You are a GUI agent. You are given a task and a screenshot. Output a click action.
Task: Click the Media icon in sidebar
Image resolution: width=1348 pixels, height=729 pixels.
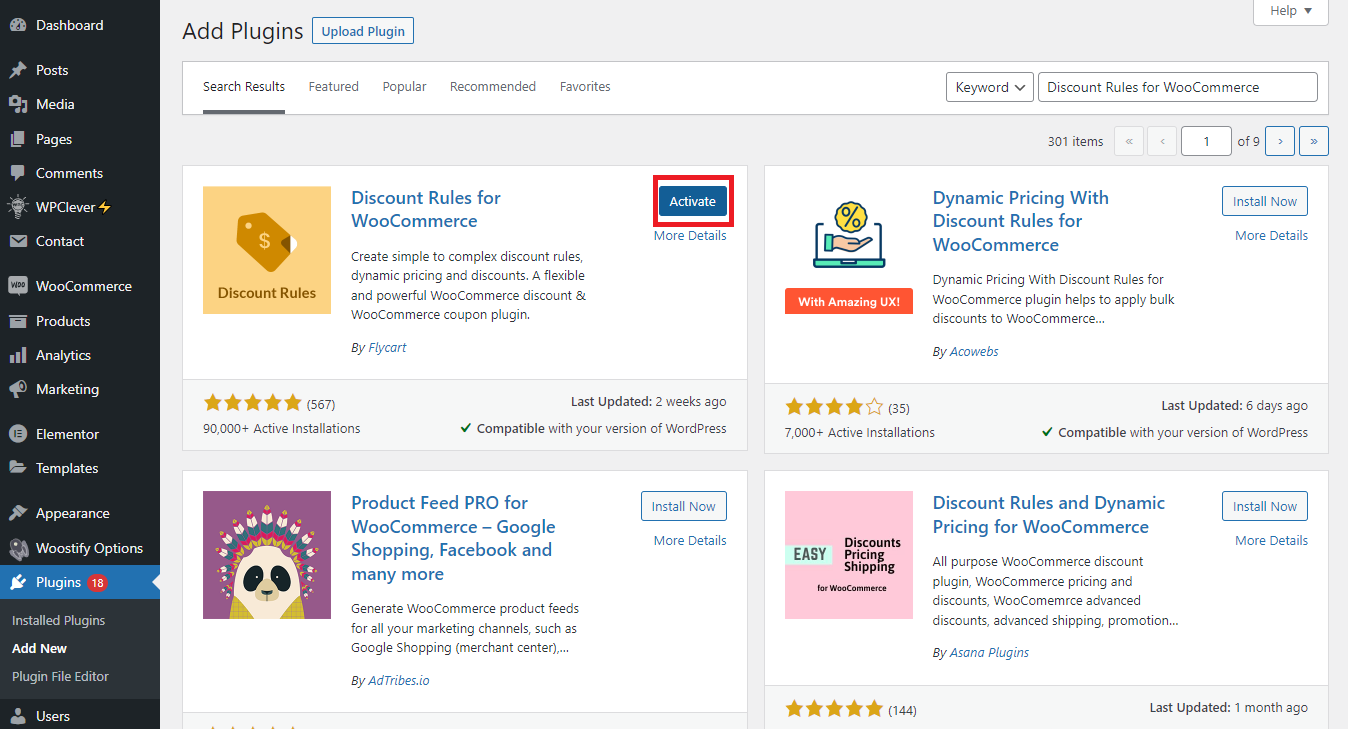click(18, 104)
